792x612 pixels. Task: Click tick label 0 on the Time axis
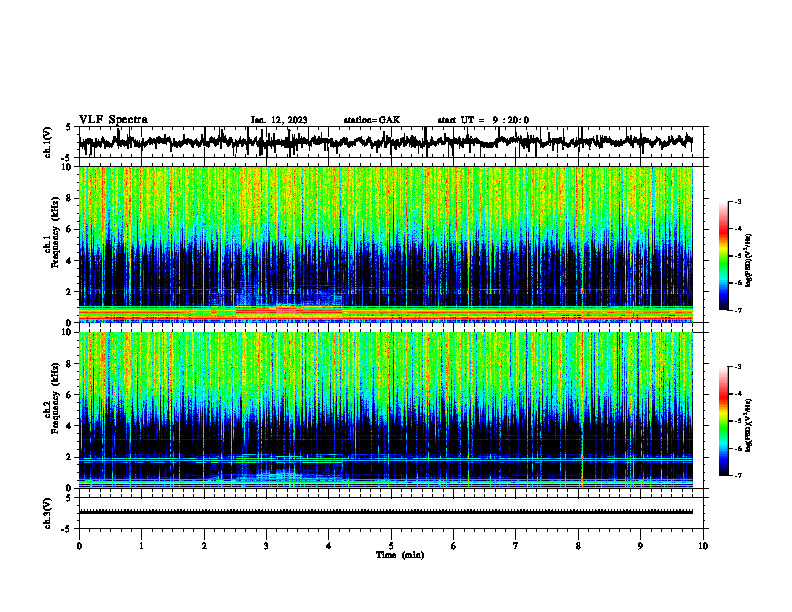pyautogui.click(x=79, y=546)
